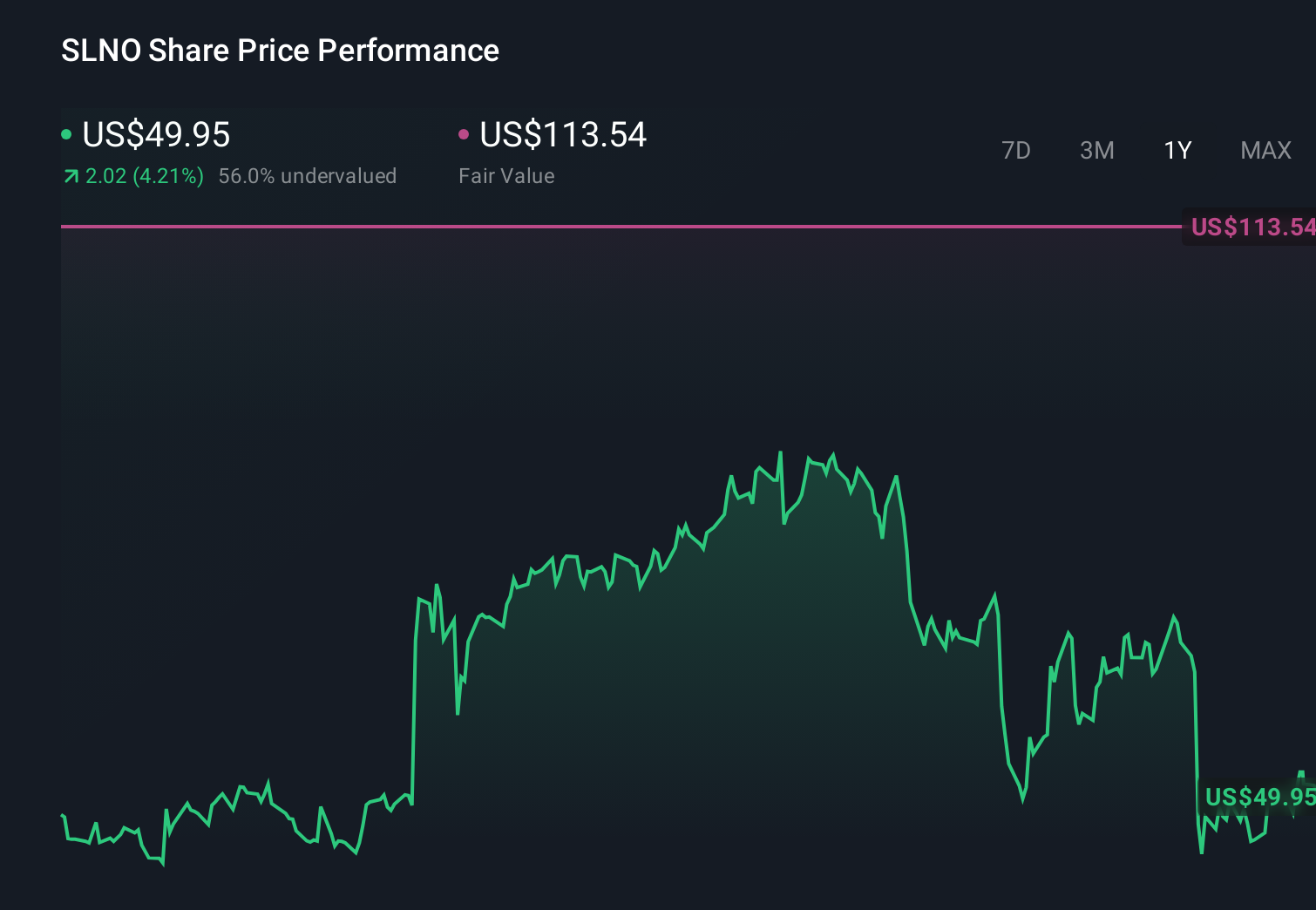
Task: Click the 2.02 (4.21%) change figure
Action: tap(145, 176)
